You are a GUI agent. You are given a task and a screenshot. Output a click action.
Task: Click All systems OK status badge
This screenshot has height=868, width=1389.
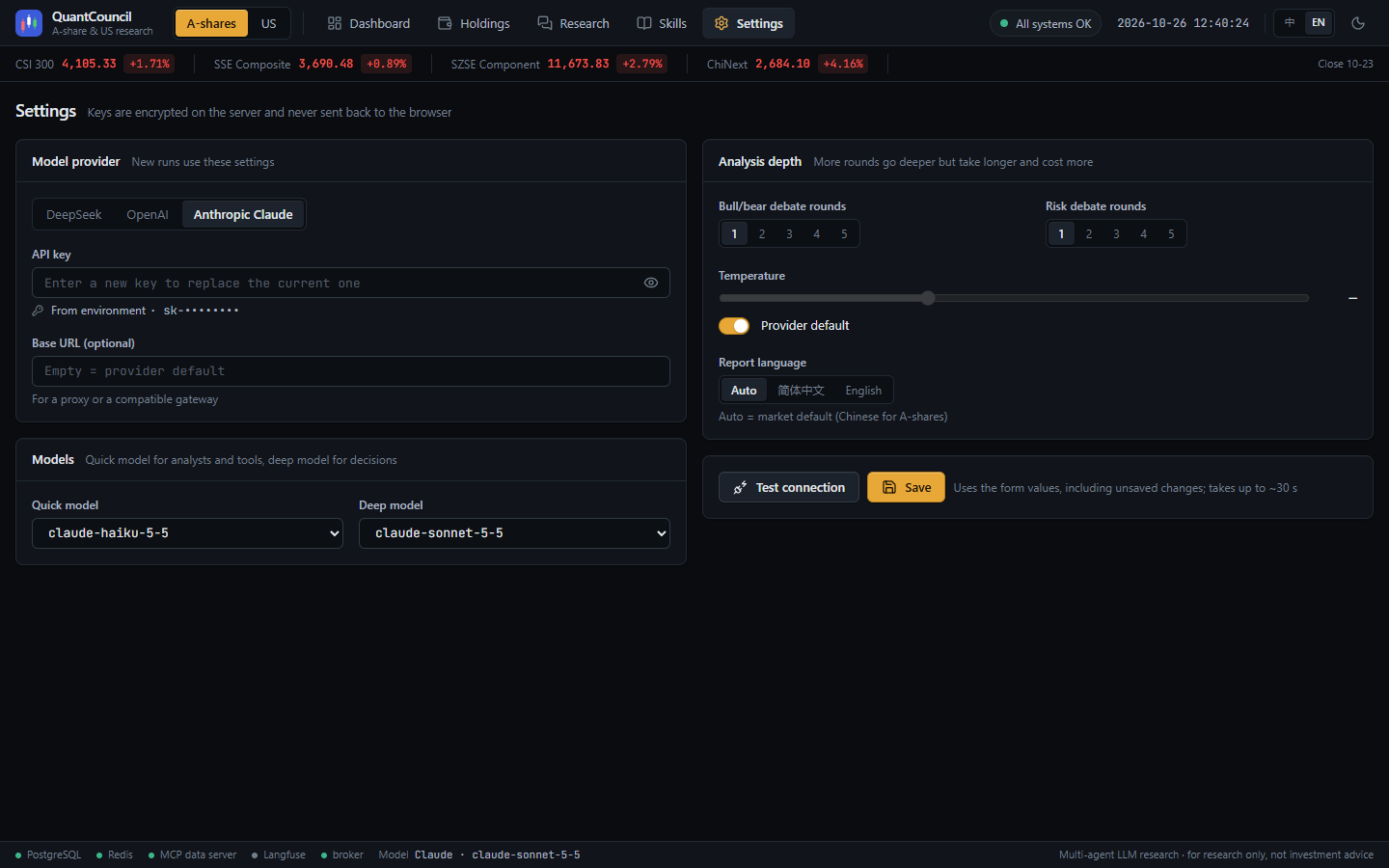1046,23
